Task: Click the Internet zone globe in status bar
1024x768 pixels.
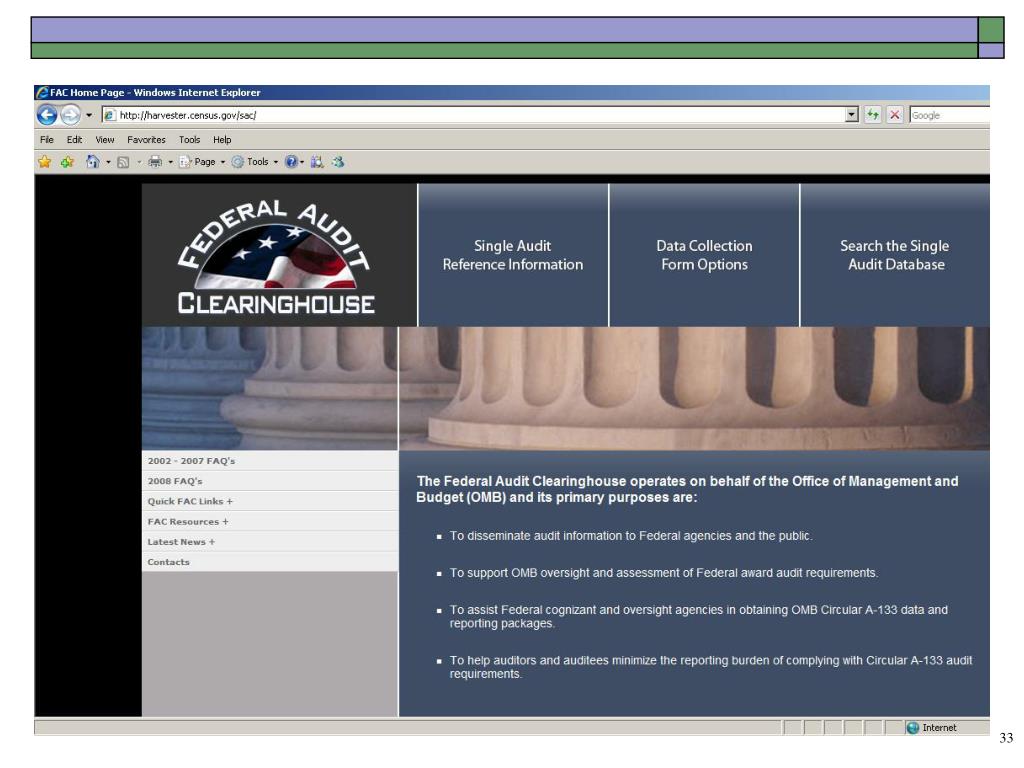Action: 913,728
